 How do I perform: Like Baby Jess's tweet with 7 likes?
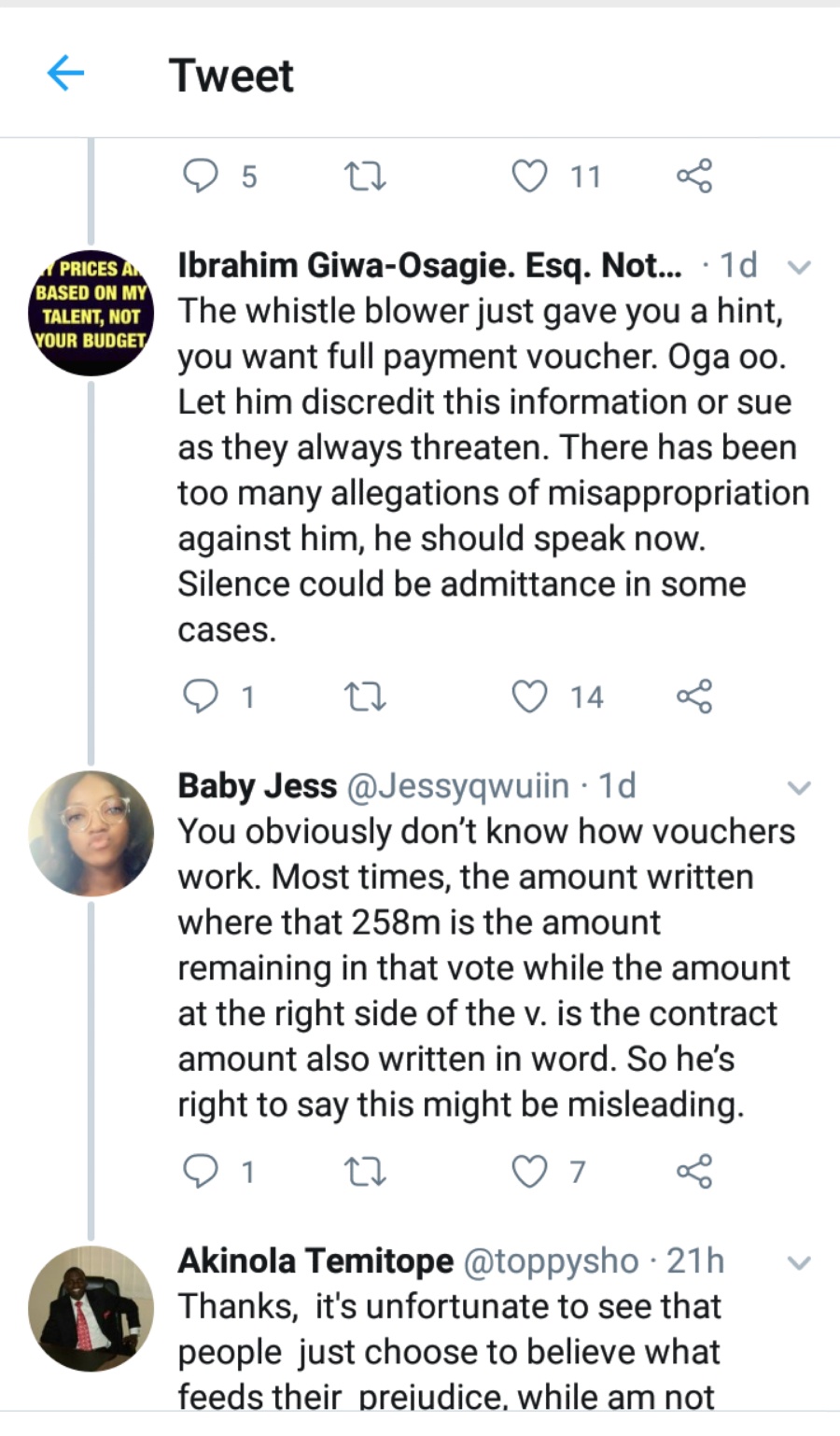(530, 1171)
